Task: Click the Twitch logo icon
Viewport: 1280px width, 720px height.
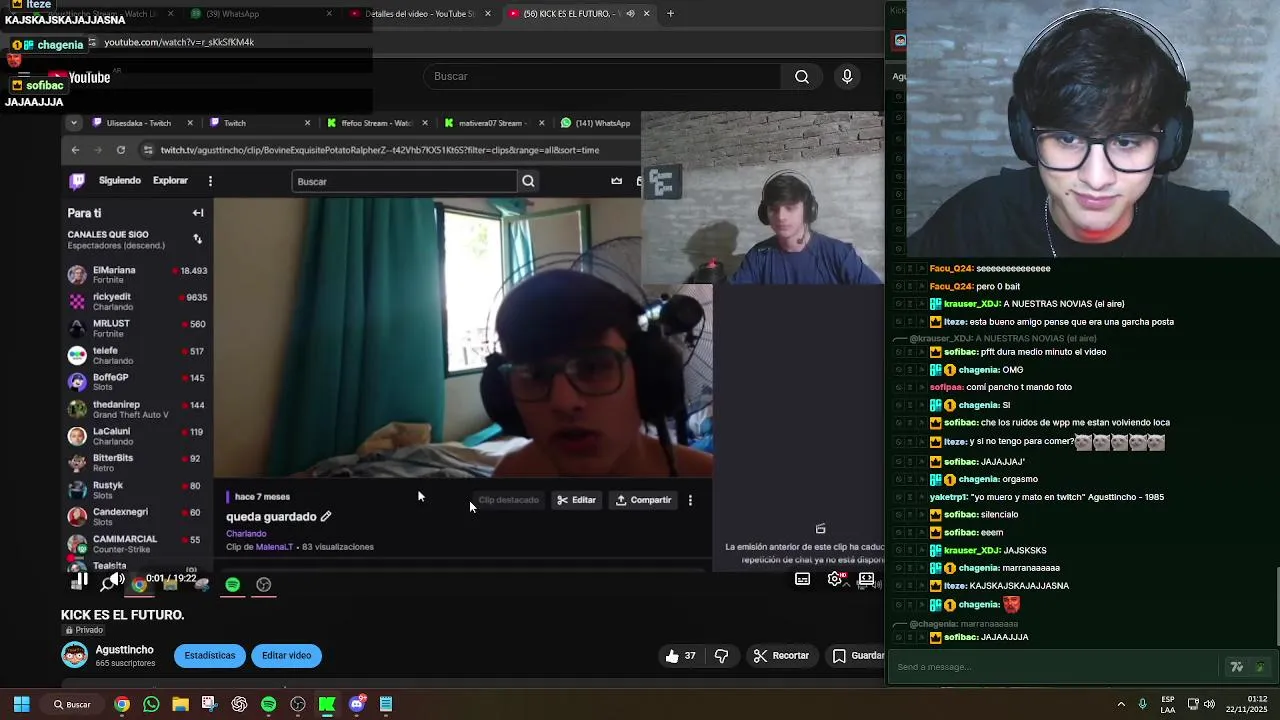Action: pos(77,181)
